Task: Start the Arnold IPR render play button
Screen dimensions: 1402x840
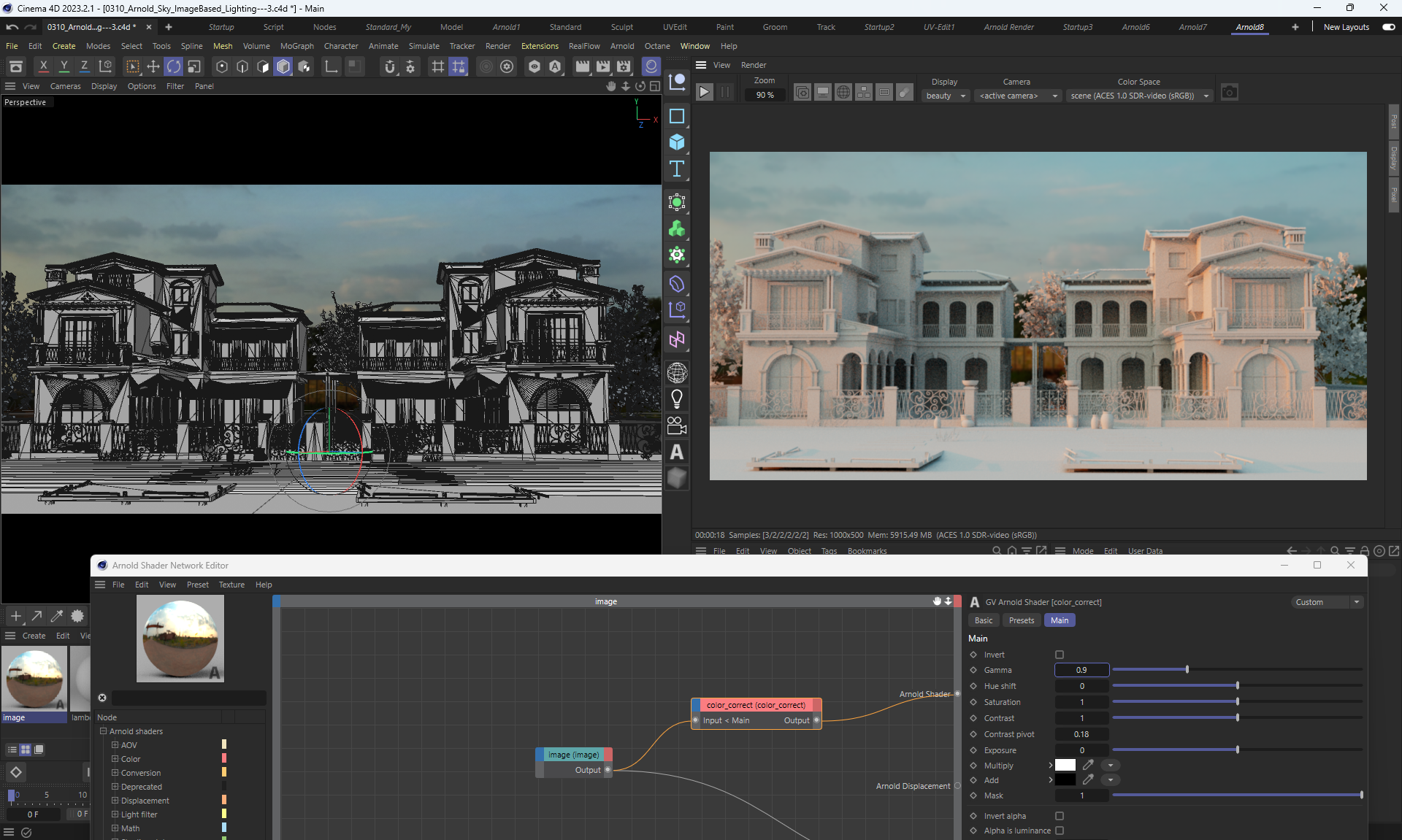Action: tap(704, 93)
